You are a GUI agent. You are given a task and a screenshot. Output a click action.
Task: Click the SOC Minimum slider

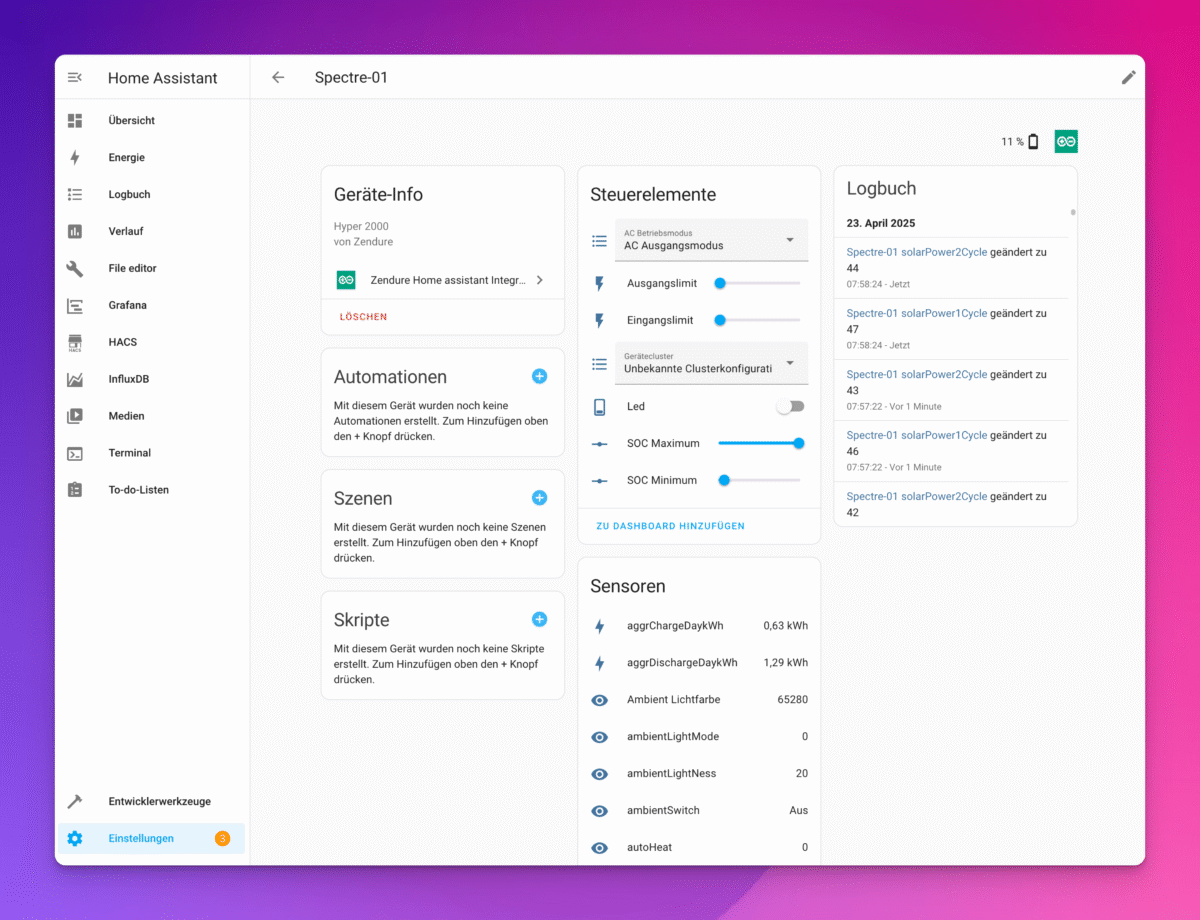pos(759,481)
